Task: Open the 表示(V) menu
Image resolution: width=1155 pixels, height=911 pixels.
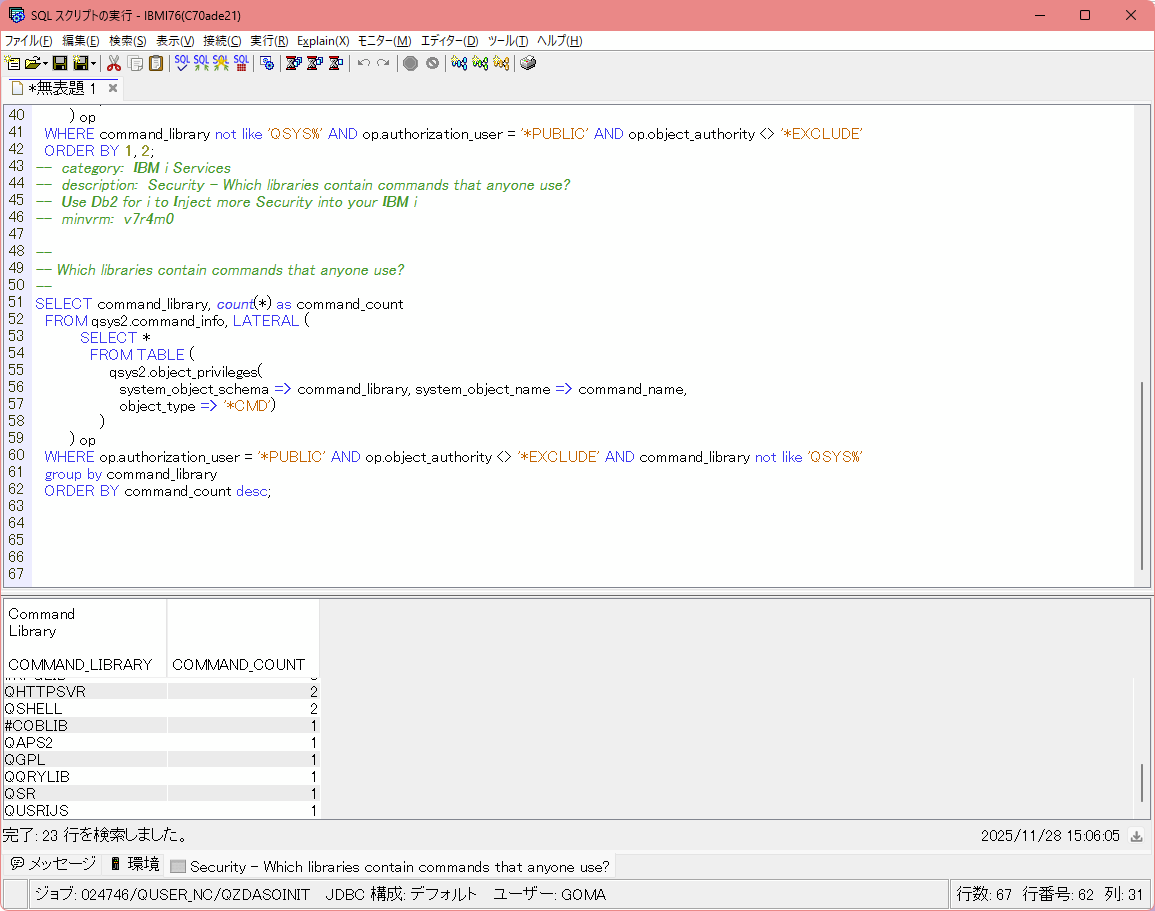Action: pyautogui.click(x=175, y=41)
